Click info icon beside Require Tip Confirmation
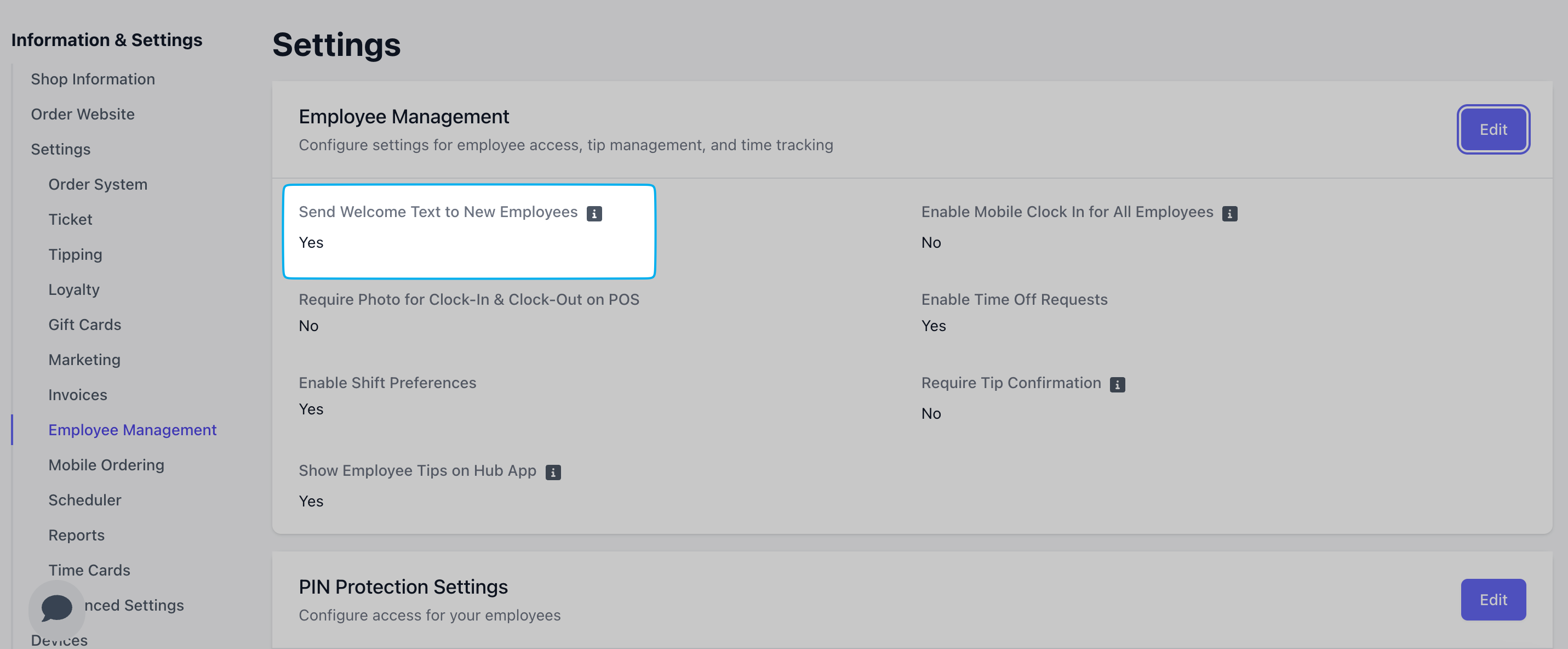The image size is (1568, 649). [x=1117, y=384]
